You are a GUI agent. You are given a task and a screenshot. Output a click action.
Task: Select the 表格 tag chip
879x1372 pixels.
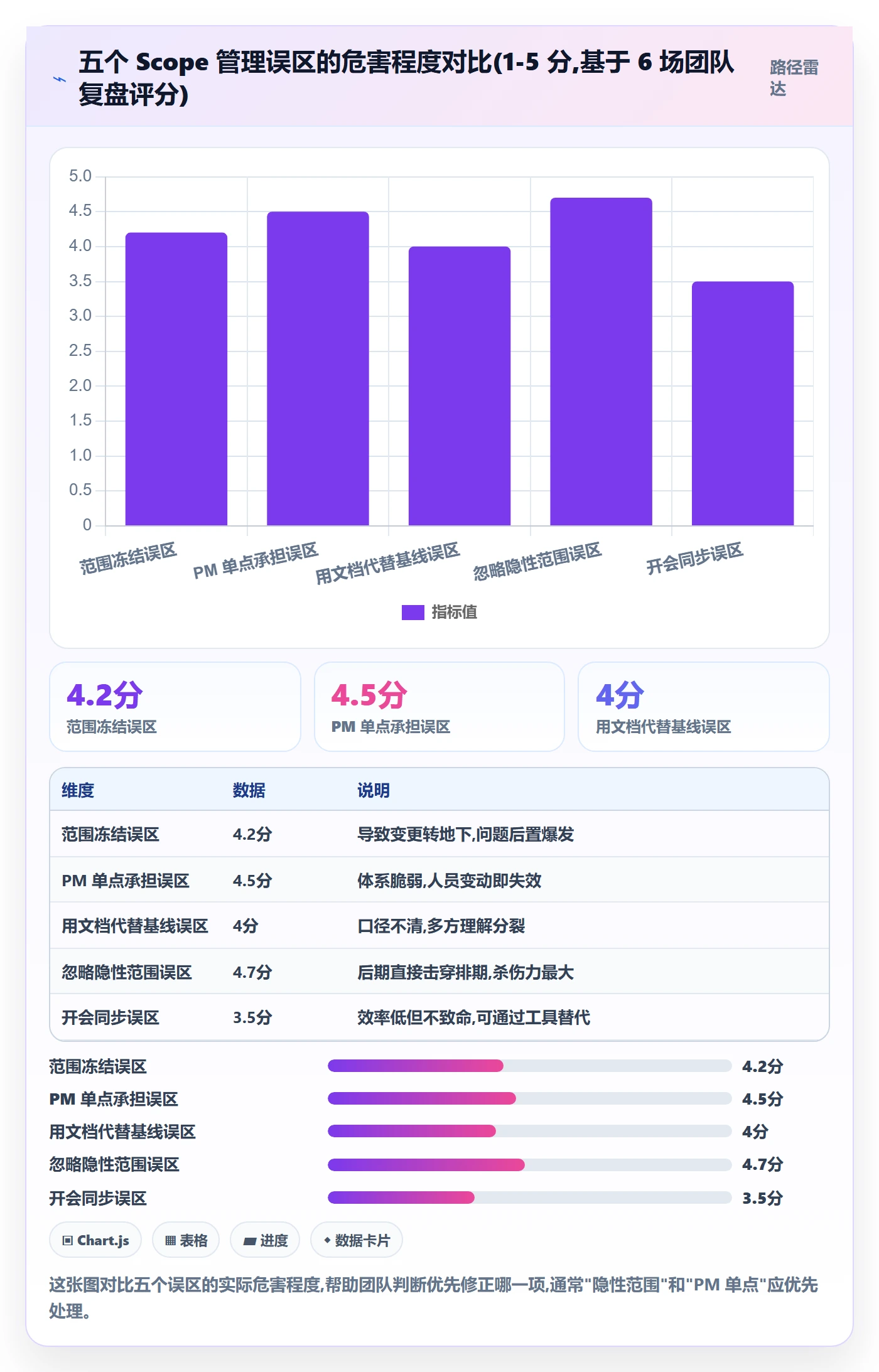pos(186,1240)
